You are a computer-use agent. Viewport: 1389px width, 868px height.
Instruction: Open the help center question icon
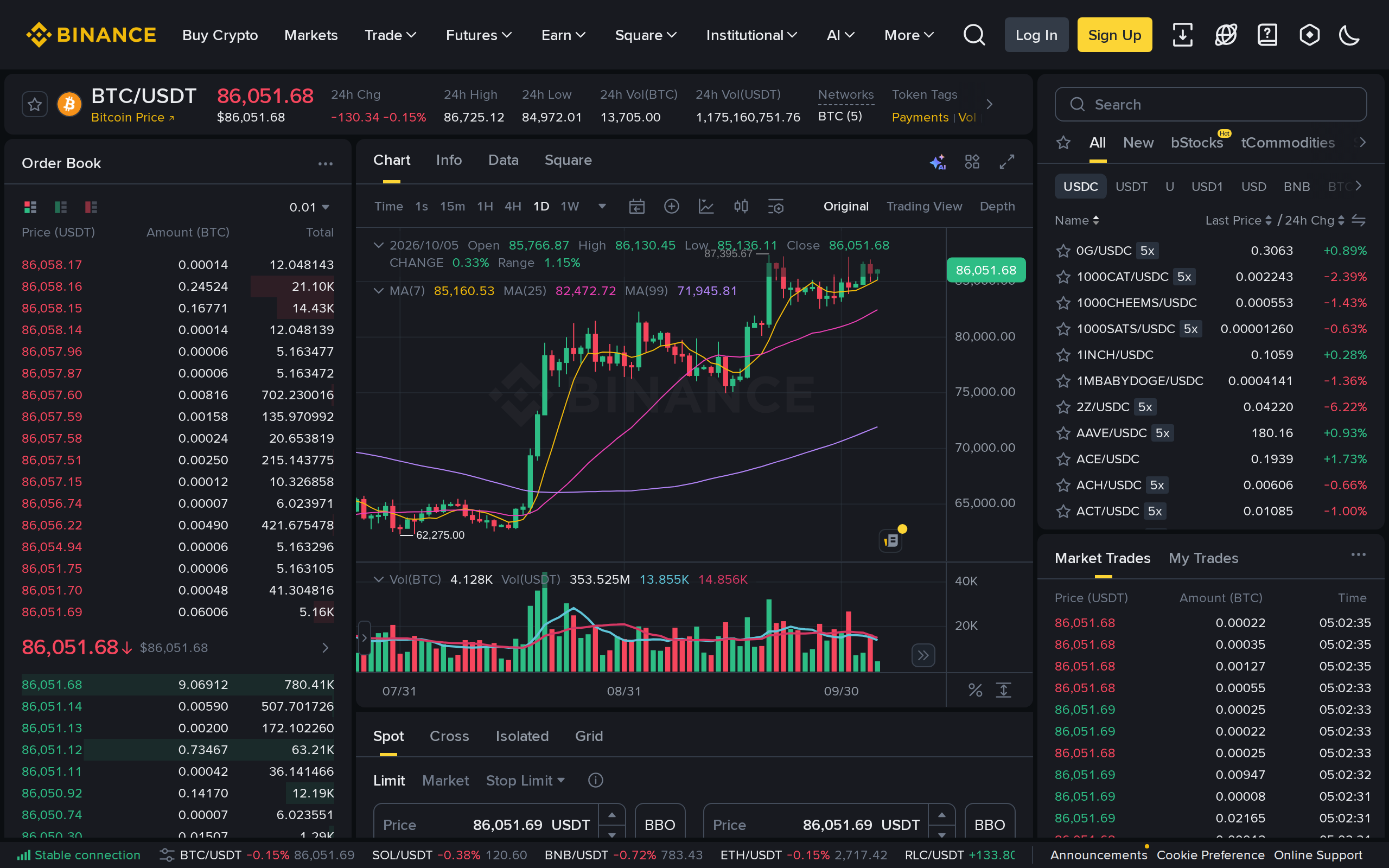(1267, 35)
